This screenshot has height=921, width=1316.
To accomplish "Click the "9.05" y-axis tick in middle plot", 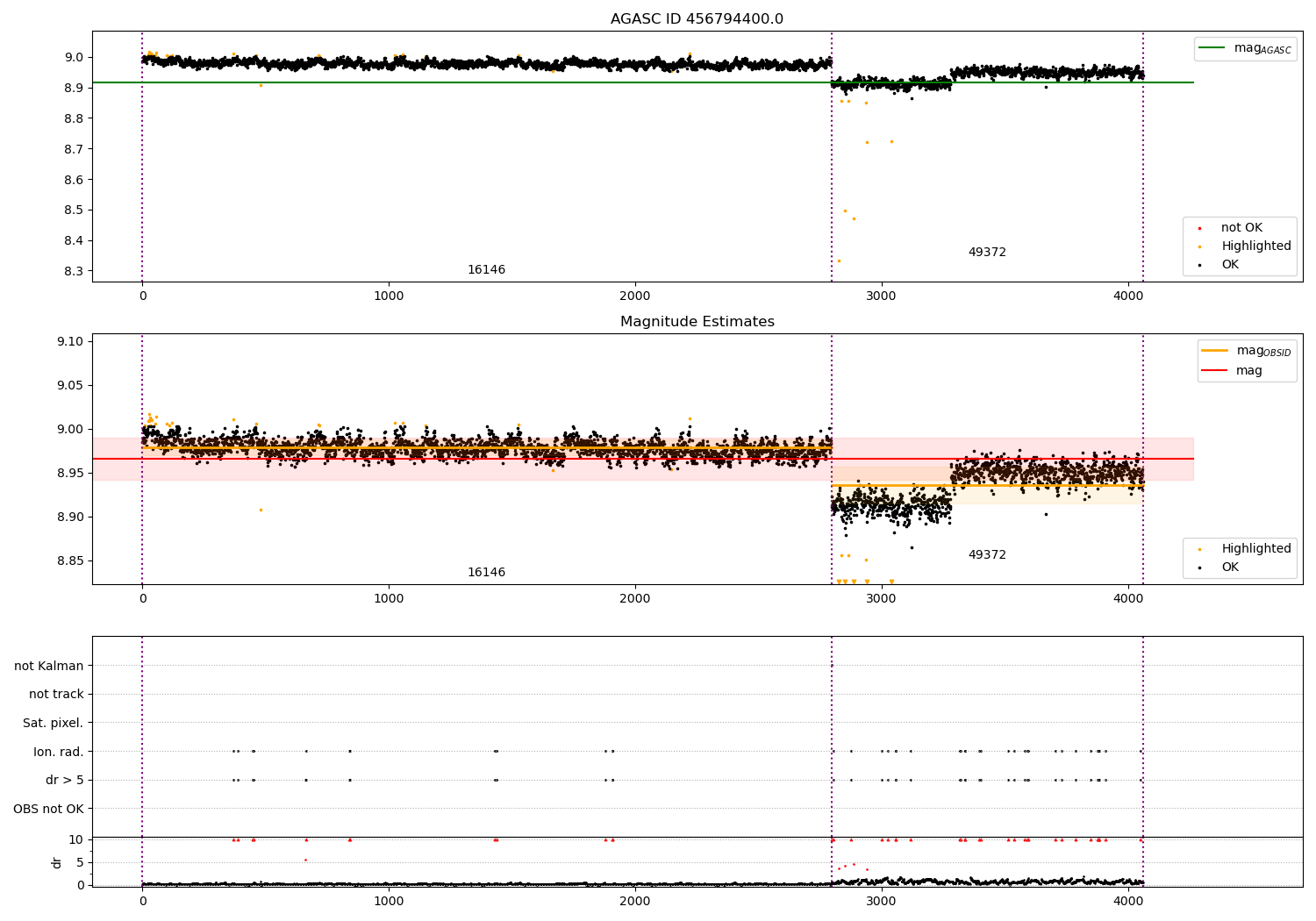I will (69, 386).
